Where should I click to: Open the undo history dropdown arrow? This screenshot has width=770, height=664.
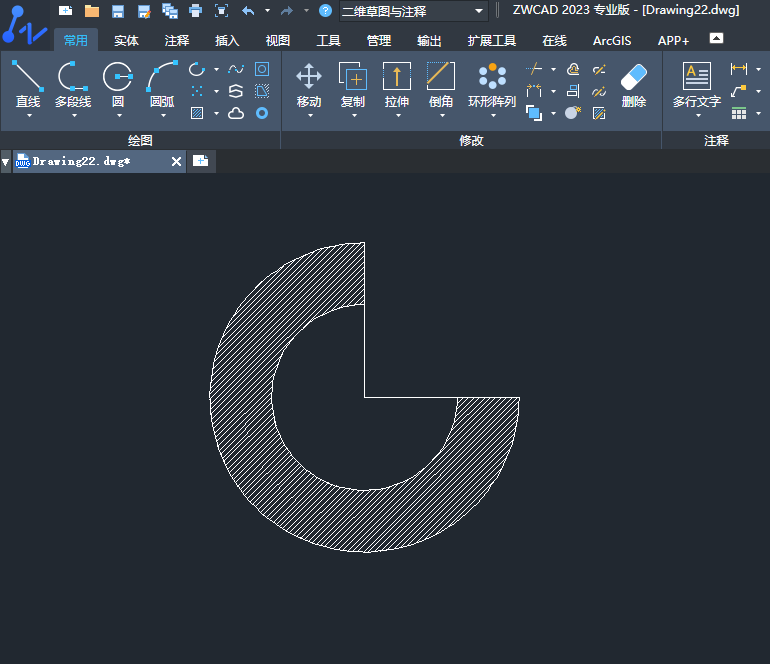click(267, 10)
